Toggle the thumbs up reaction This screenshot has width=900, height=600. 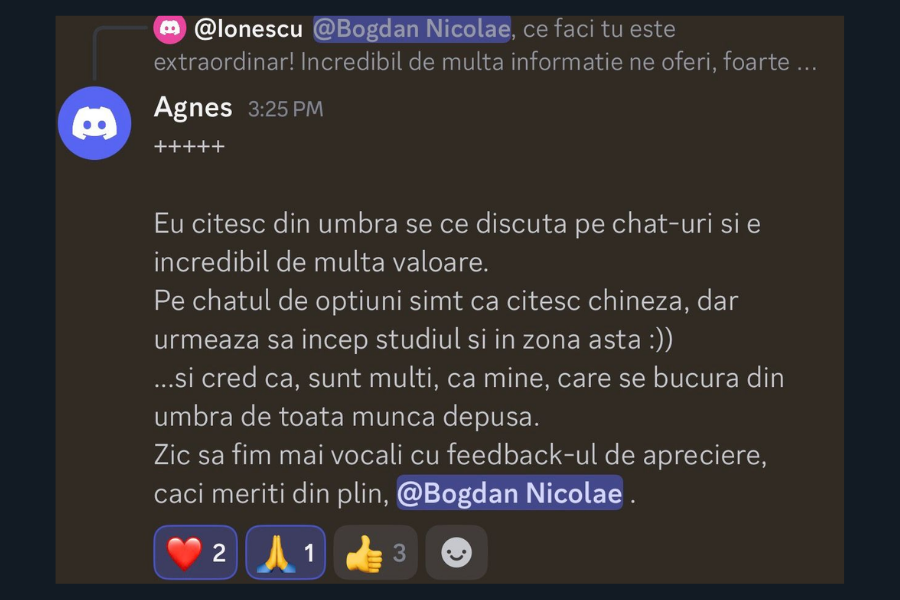(x=375, y=552)
